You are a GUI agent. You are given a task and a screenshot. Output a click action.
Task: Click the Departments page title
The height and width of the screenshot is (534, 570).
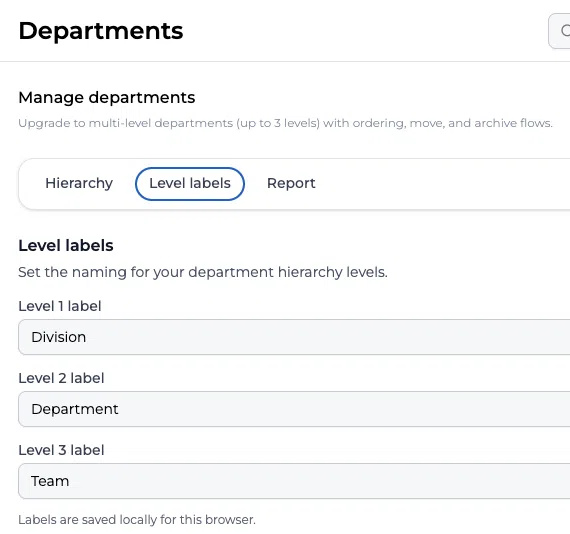(101, 31)
